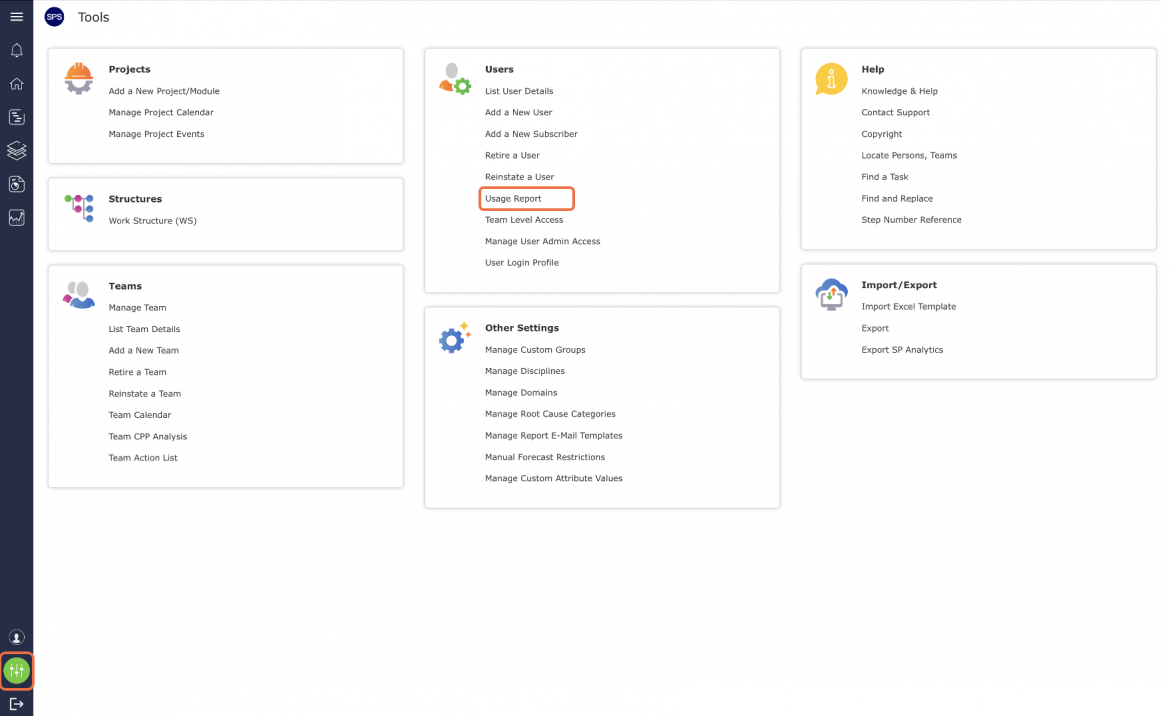Open the user profile icon in sidebar
The width and height of the screenshot is (1170, 716).
point(16,638)
